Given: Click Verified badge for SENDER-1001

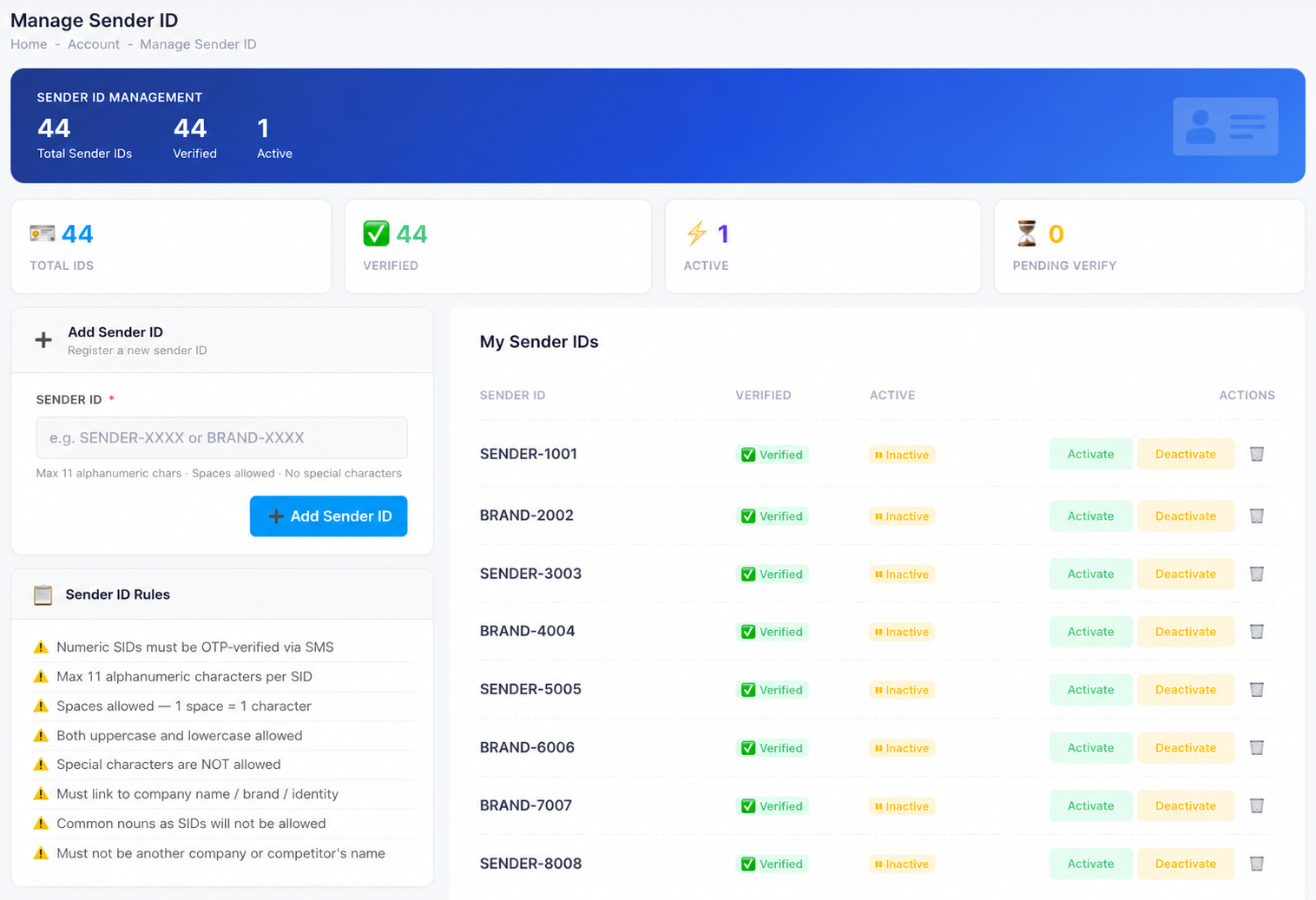Looking at the screenshot, I should [773, 455].
